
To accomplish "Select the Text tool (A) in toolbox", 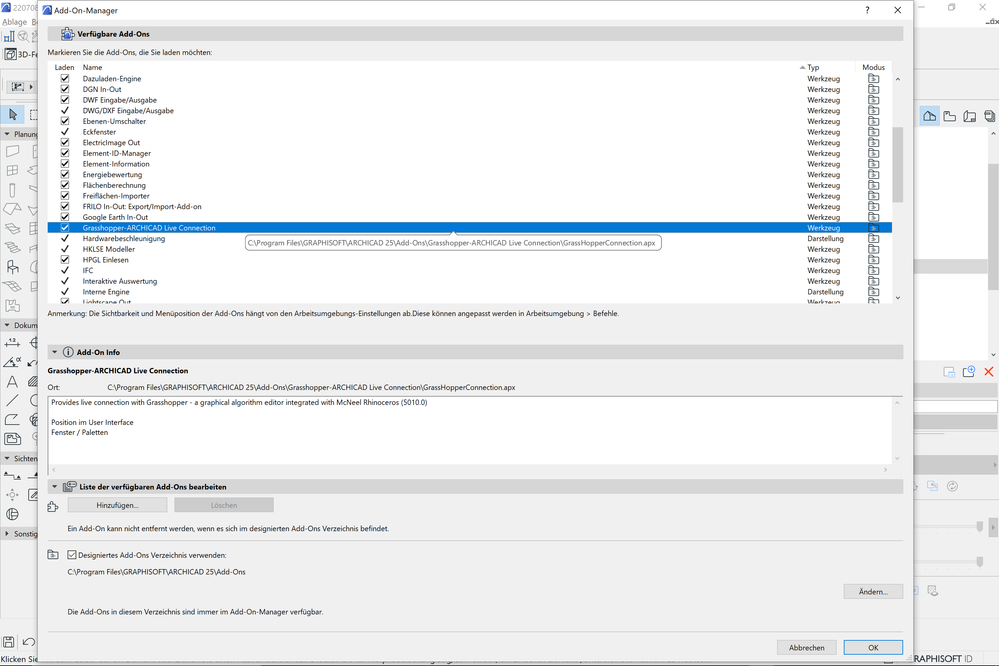I will [12, 381].
